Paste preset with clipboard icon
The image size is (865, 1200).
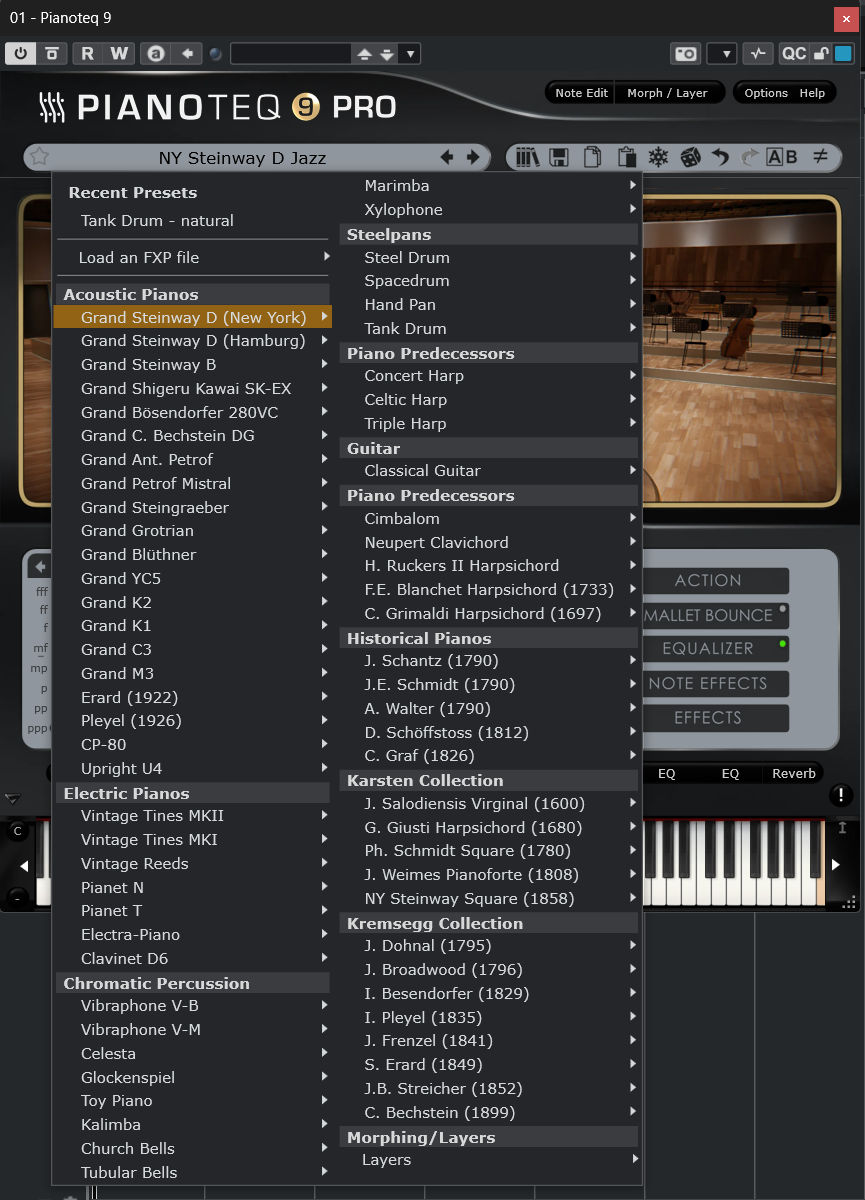click(627, 157)
